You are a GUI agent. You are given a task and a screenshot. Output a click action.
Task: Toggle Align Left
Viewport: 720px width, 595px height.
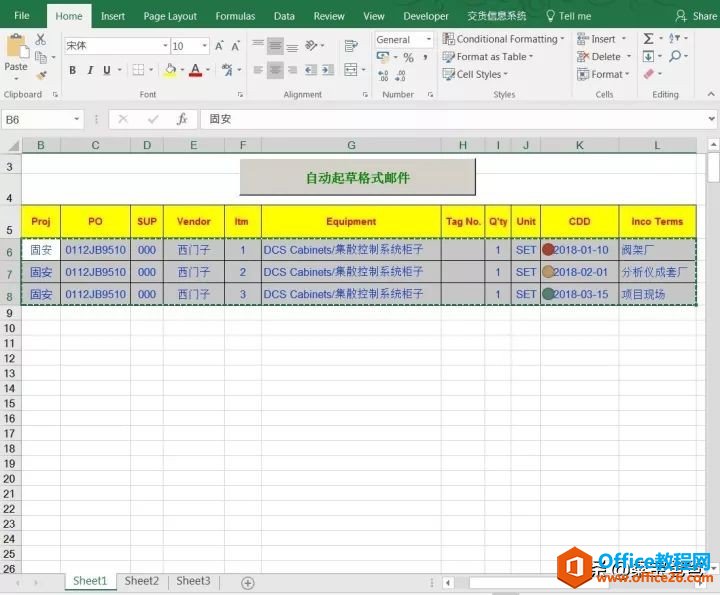pyautogui.click(x=258, y=70)
